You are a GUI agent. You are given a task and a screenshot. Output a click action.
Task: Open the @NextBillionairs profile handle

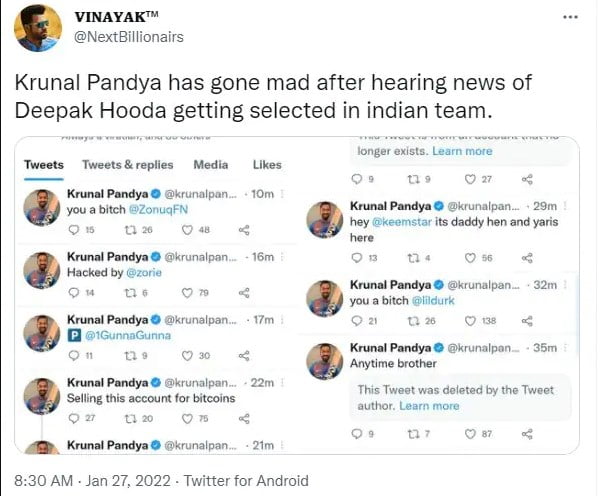[x=129, y=37]
